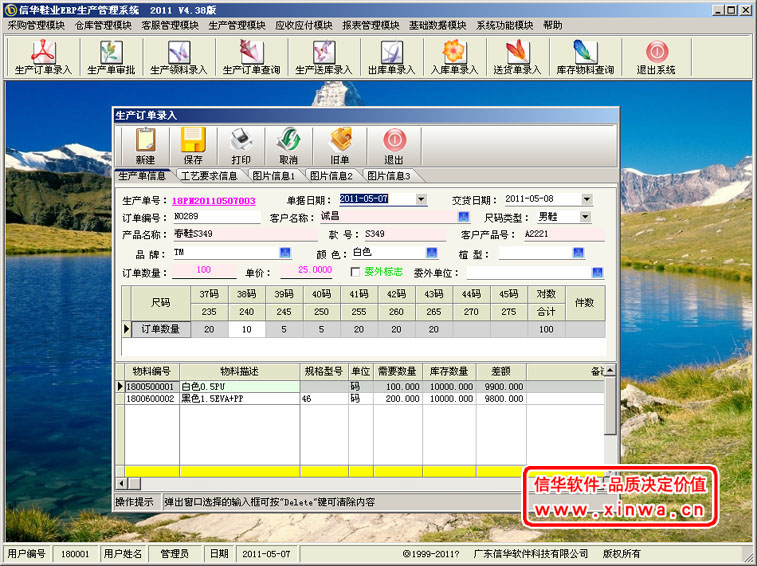Click the materials grid vertical scrollbar
Image resolution: width=757 pixels, height=566 pixels.
tap(610, 410)
